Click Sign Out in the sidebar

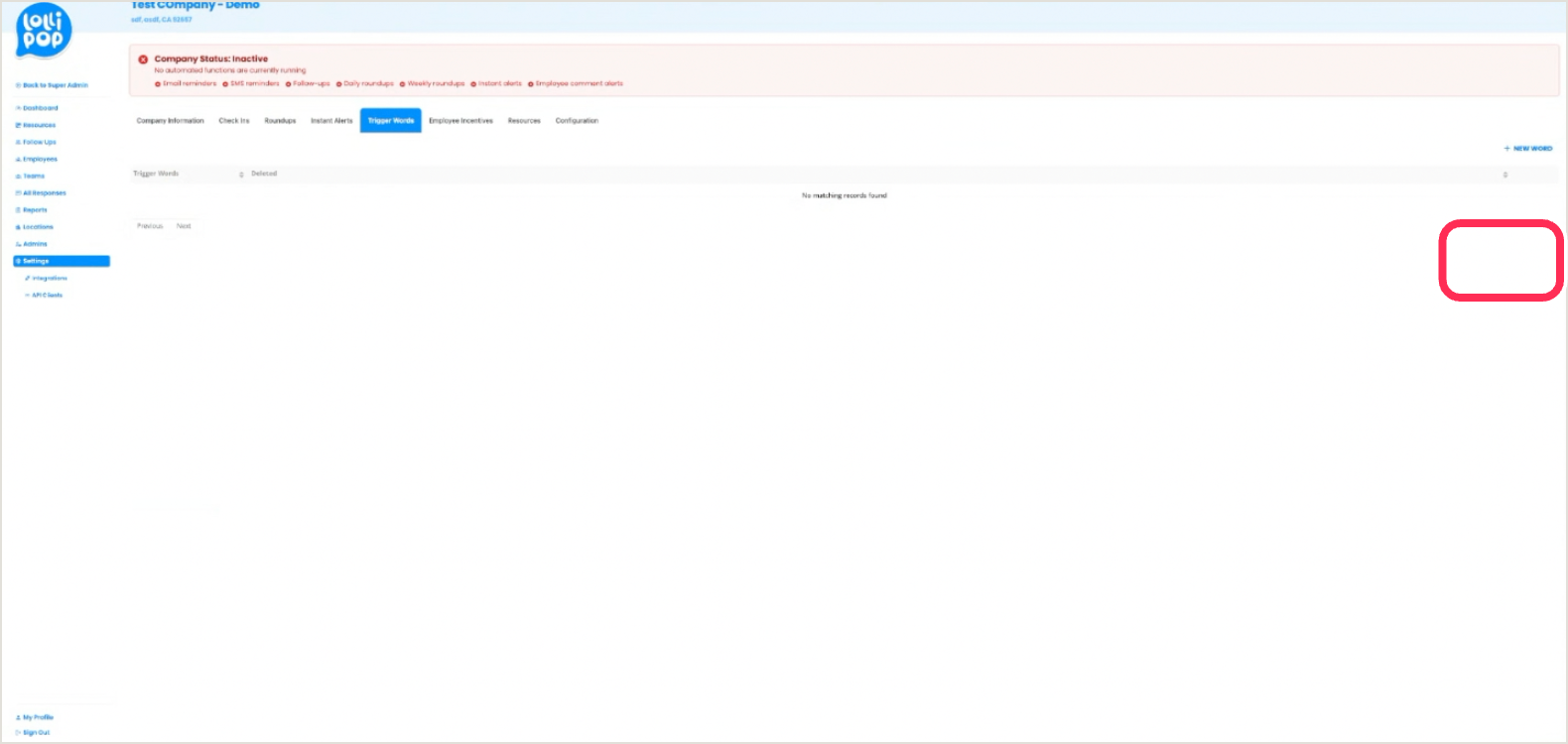(x=33, y=732)
